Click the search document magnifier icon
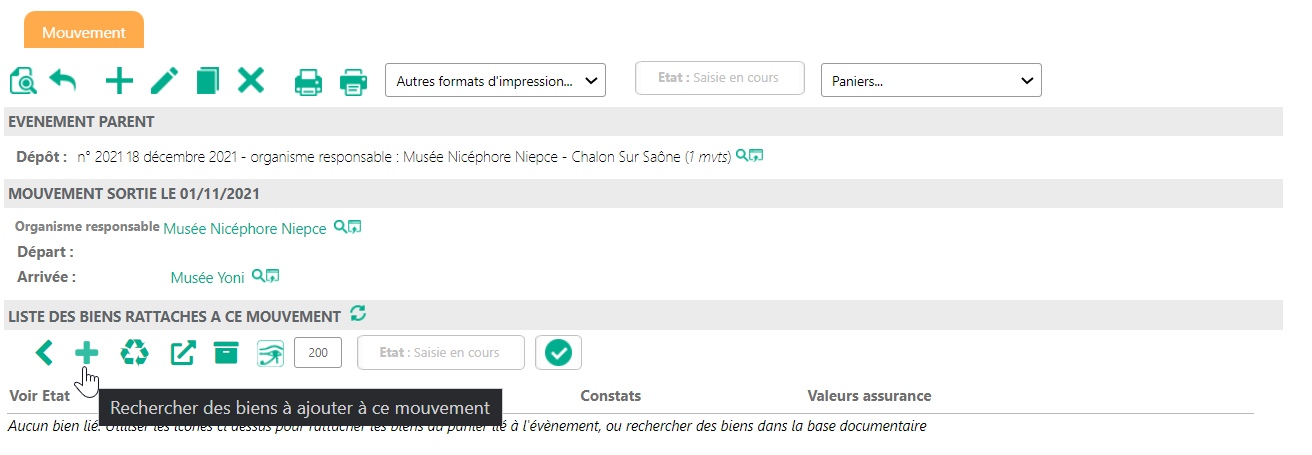Screen dimensions: 1312x455 point(23,81)
